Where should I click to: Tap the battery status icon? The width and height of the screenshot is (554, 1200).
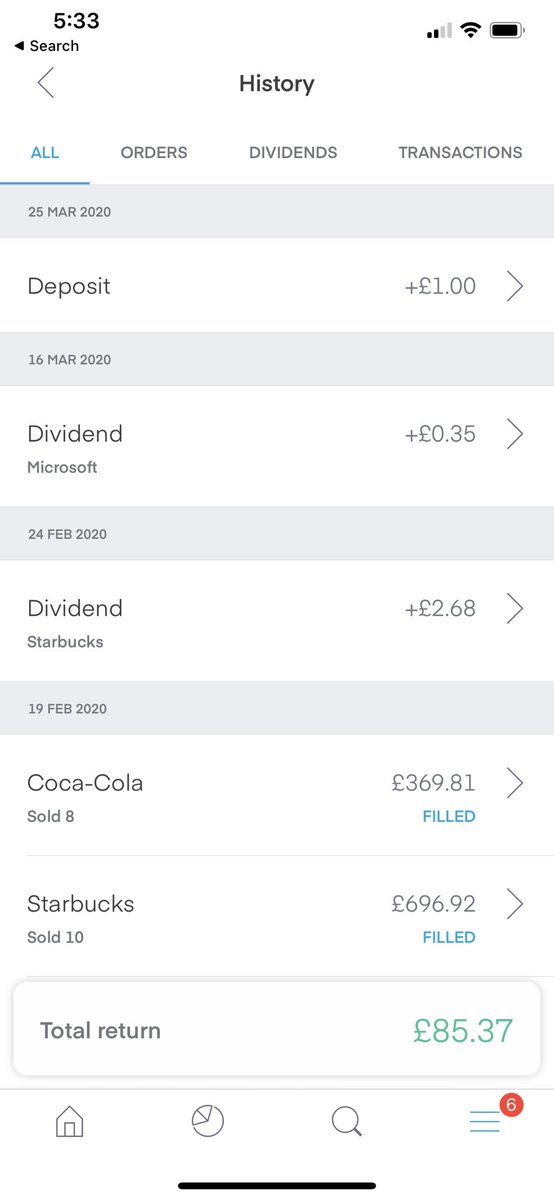[x=507, y=31]
